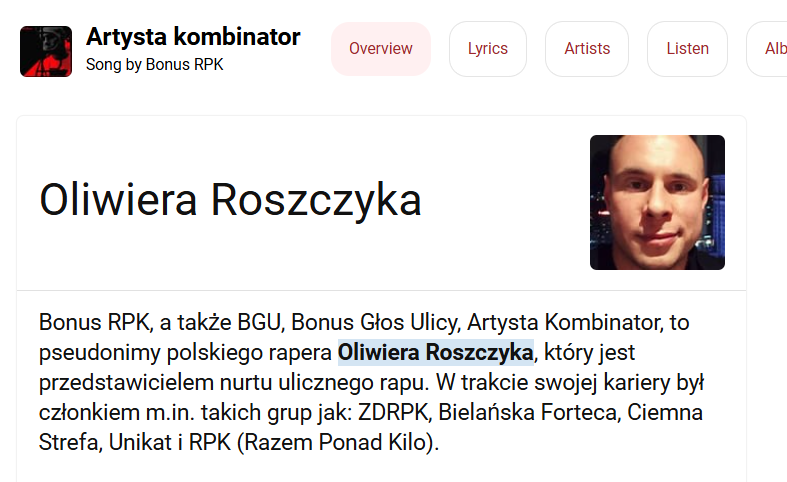The image size is (787, 482).
Task: Go to the Listen tab
Action: [x=687, y=48]
